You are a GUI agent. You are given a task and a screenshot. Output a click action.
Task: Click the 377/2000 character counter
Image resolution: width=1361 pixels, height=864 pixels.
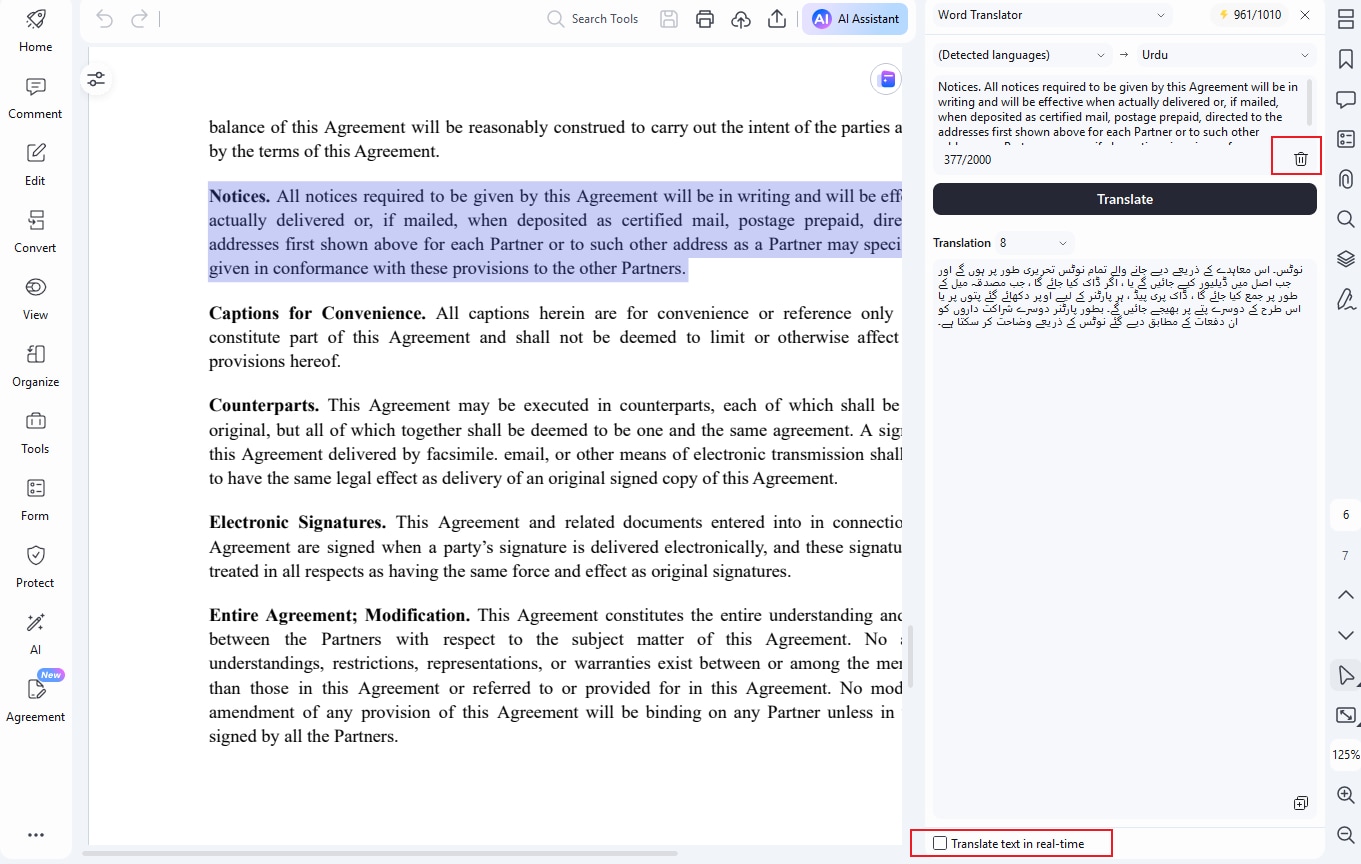pyautogui.click(x=967, y=160)
